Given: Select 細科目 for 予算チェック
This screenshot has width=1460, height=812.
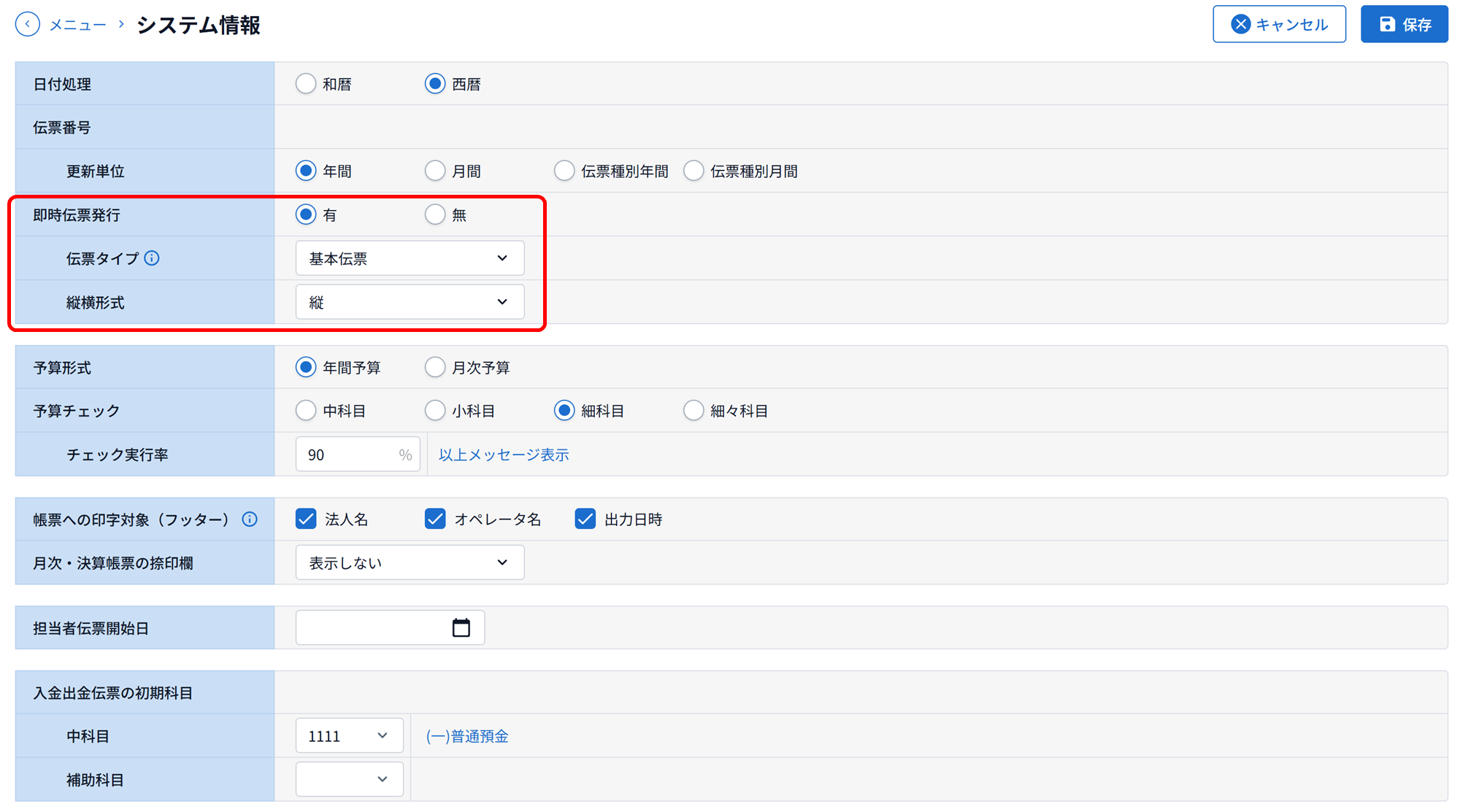Looking at the screenshot, I should pyautogui.click(x=564, y=411).
